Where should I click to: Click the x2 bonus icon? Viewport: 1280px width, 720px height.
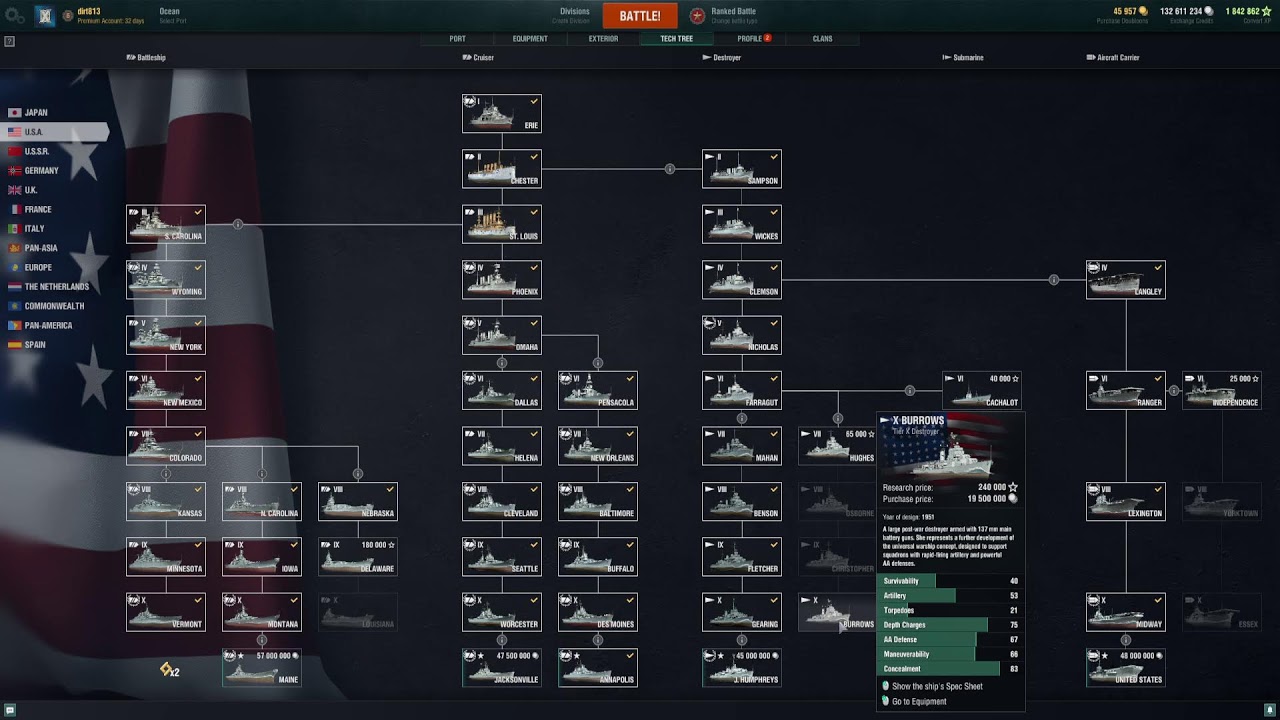170,670
